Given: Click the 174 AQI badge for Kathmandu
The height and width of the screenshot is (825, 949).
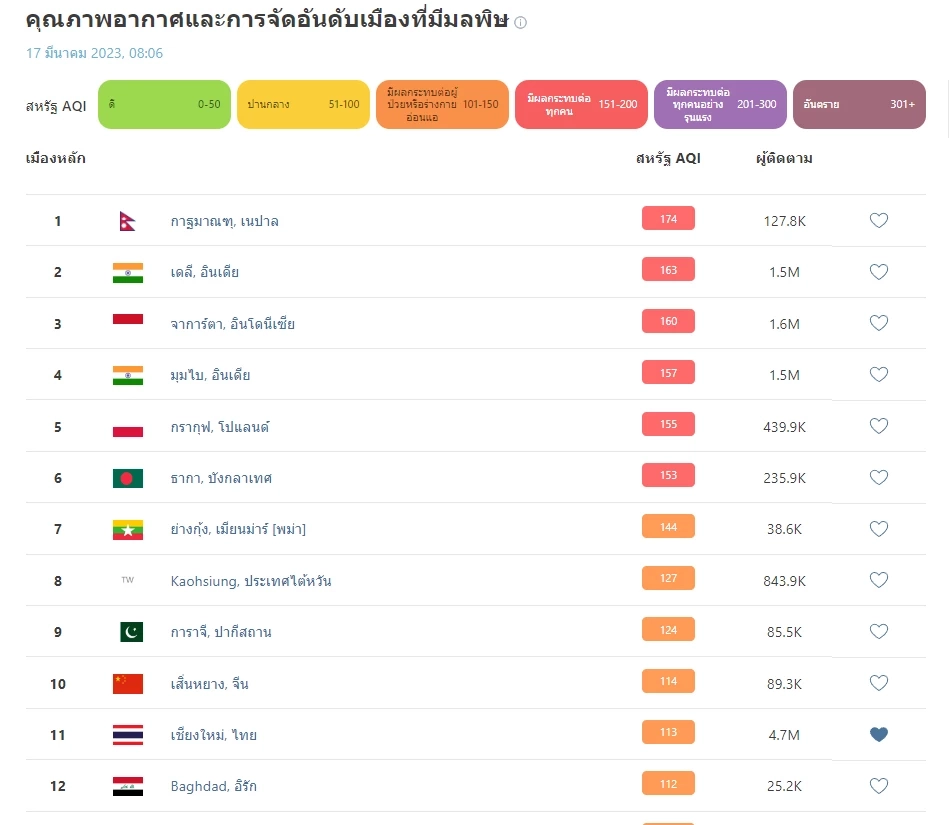Looking at the screenshot, I should 668,219.
